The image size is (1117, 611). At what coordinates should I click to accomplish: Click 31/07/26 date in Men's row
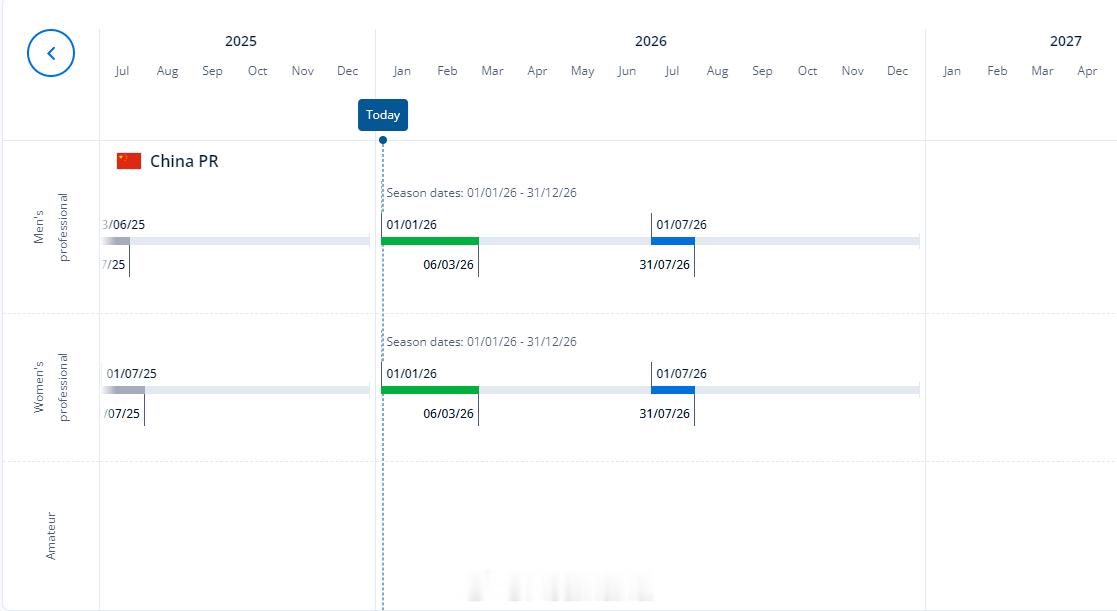[x=664, y=264]
